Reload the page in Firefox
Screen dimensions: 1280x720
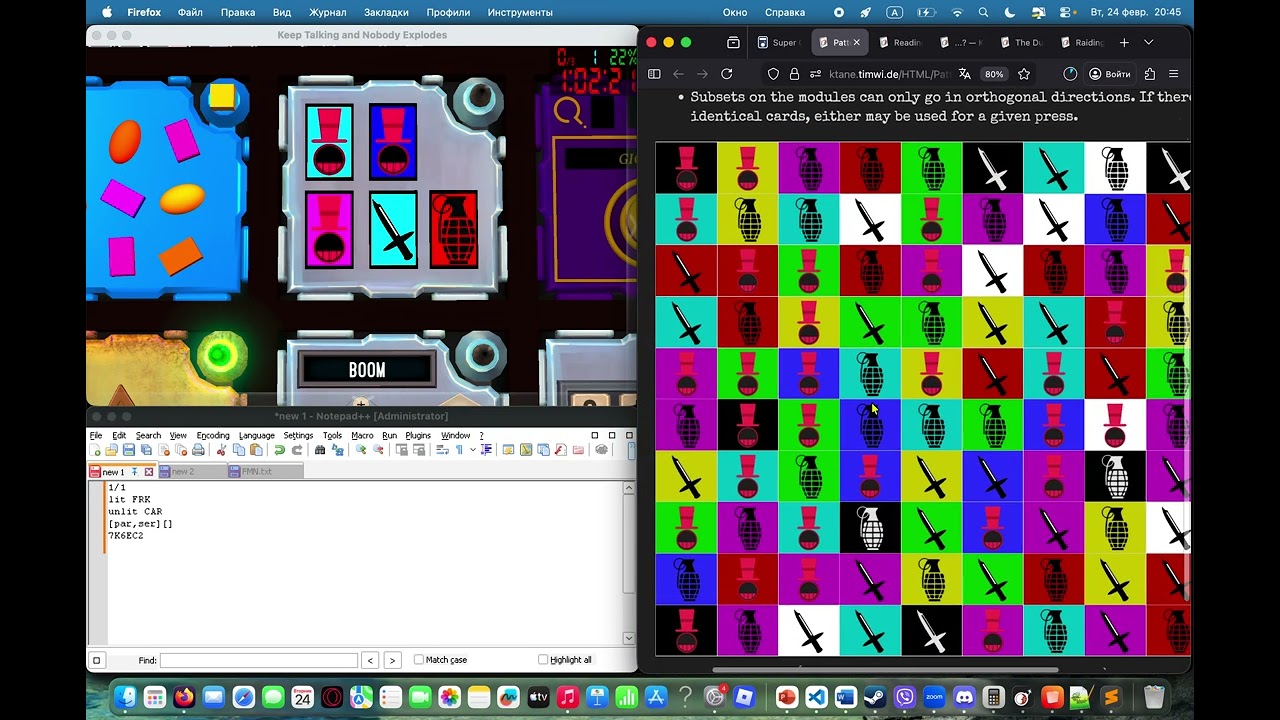pyautogui.click(x=727, y=74)
